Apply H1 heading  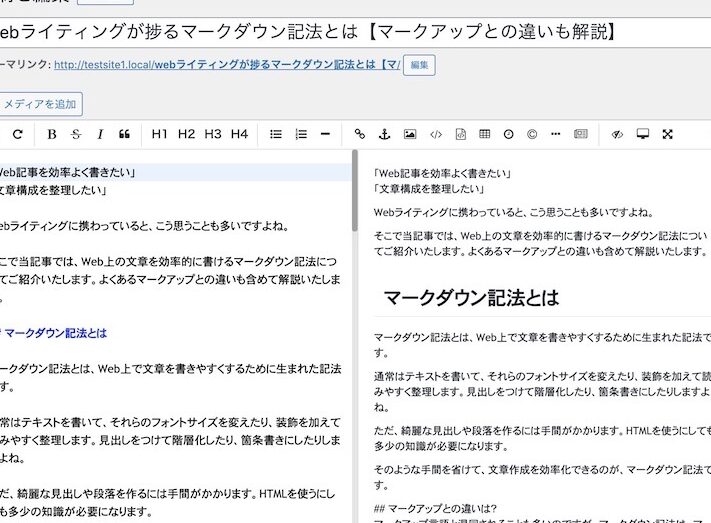pyautogui.click(x=160, y=134)
